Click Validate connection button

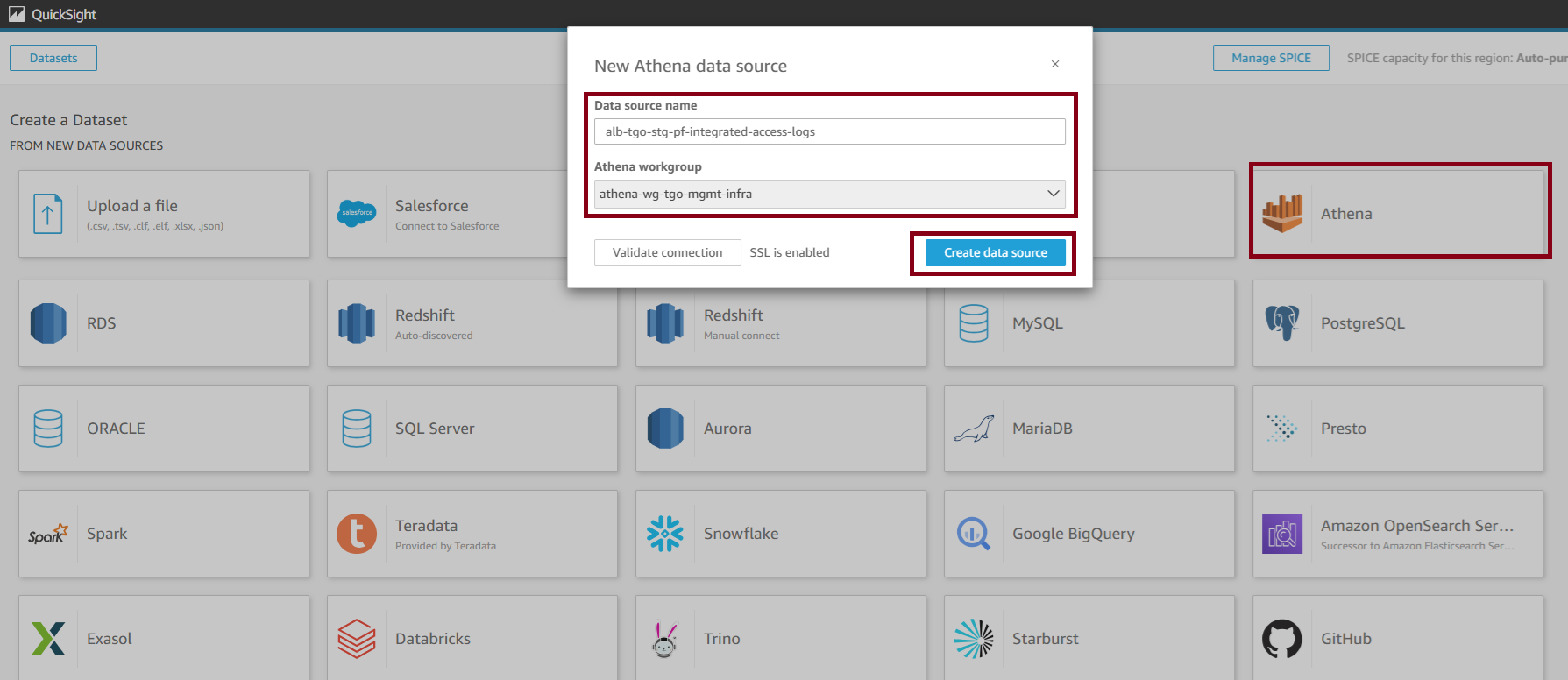click(x=668, y=252)
